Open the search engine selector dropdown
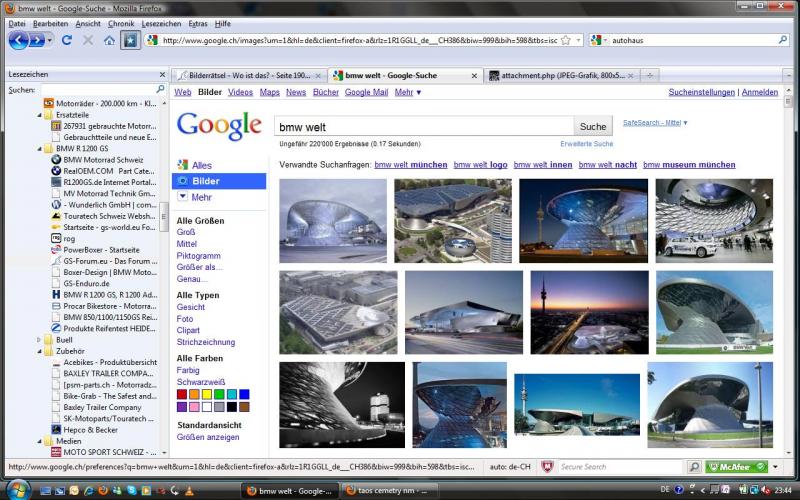800x500 pixels. coord(599,40)
